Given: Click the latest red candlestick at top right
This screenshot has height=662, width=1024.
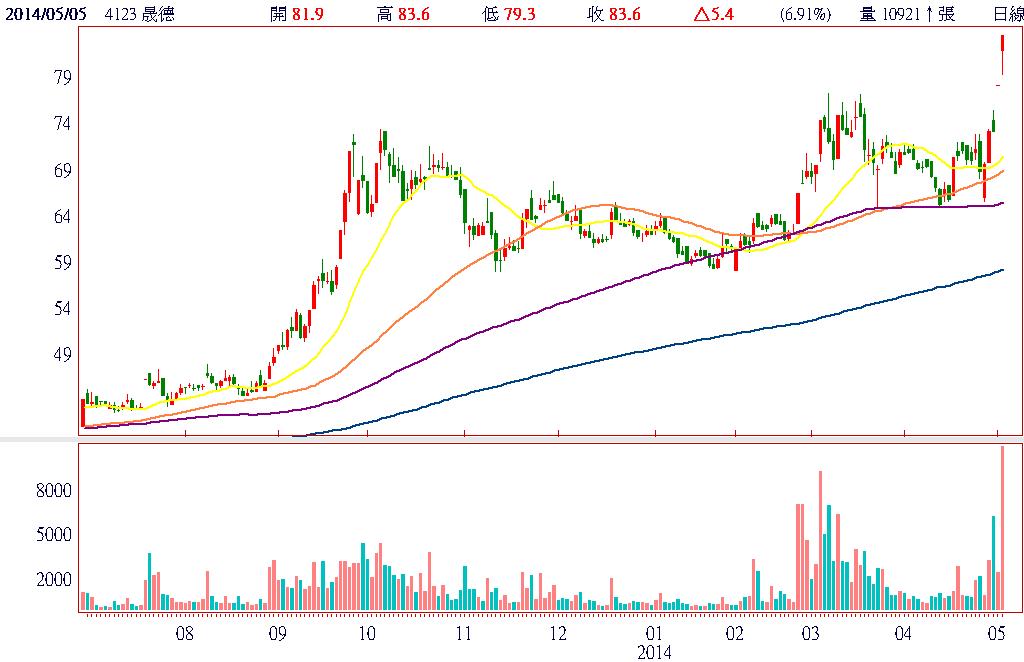Looking at the screenshot, I should (x=1002, y=43).
